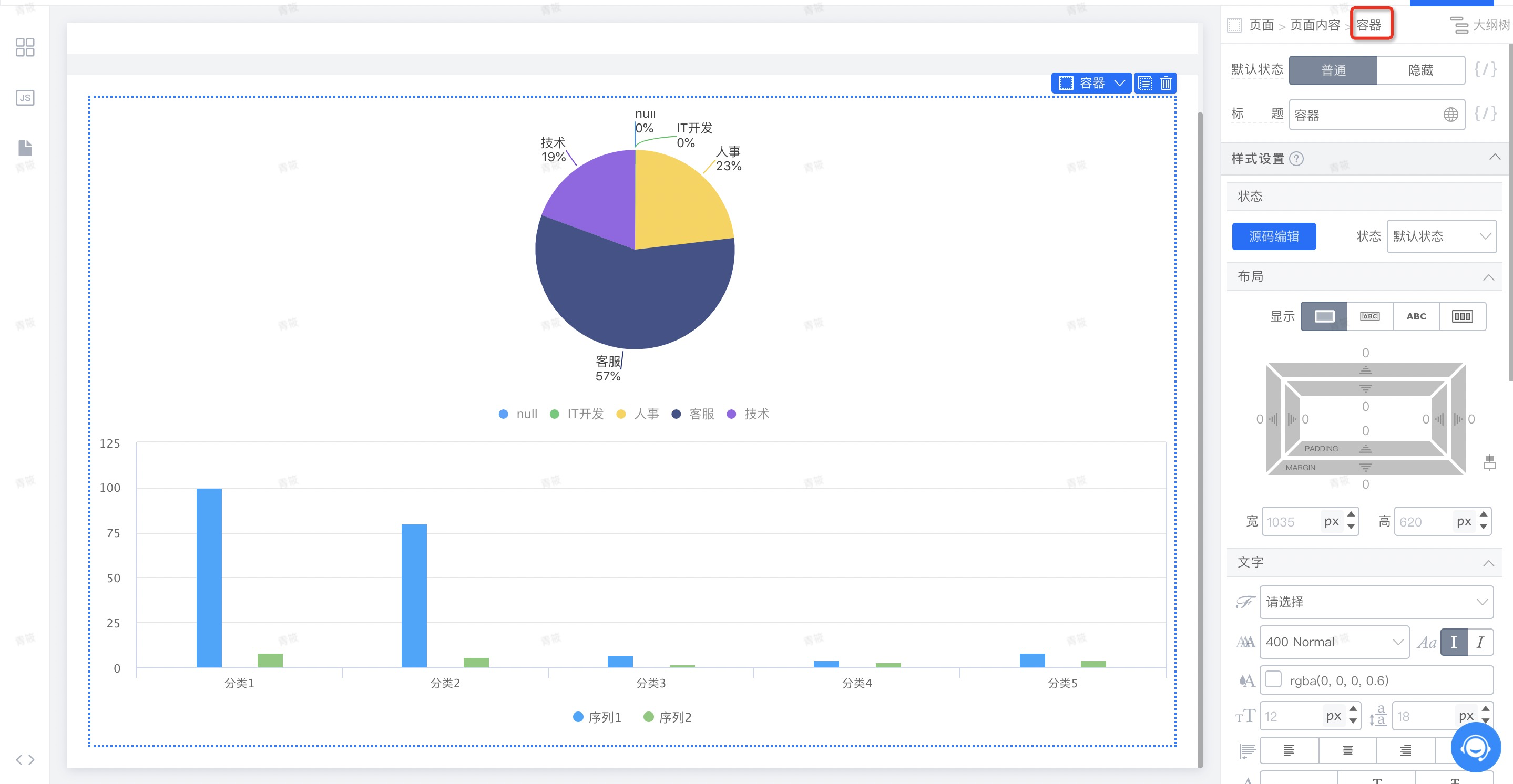Screen dimensions: 1513x784
Task: Open the component library grid icon
Action: 25,47
